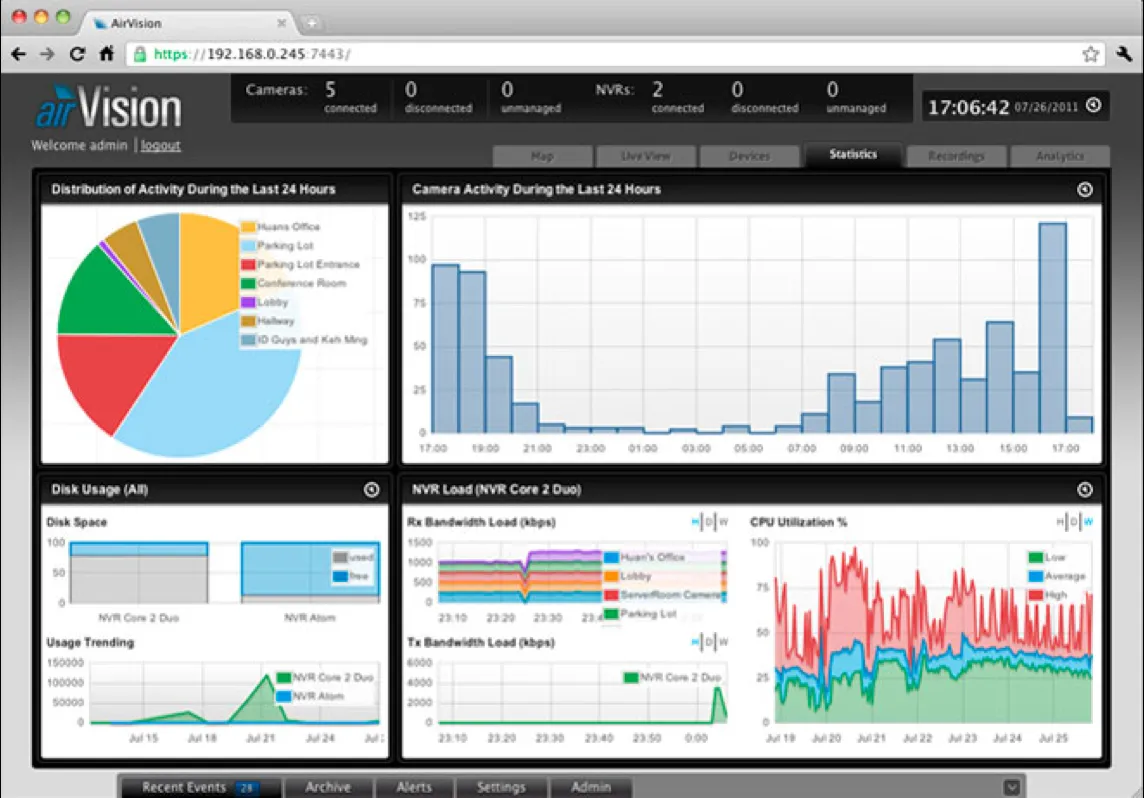Image resolution: width=1144 pixels, height=798 pixels.
Task: Click the clock icon beside the date
Action: tap(1093, 105)
